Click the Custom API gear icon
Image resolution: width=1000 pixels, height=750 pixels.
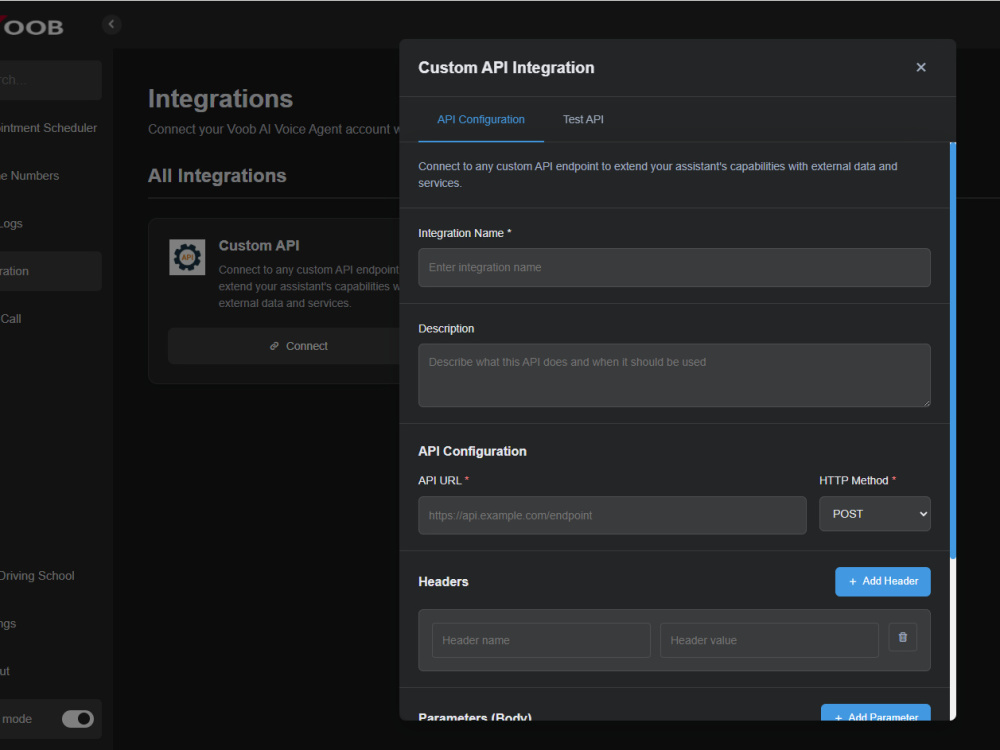coord(187,257)
